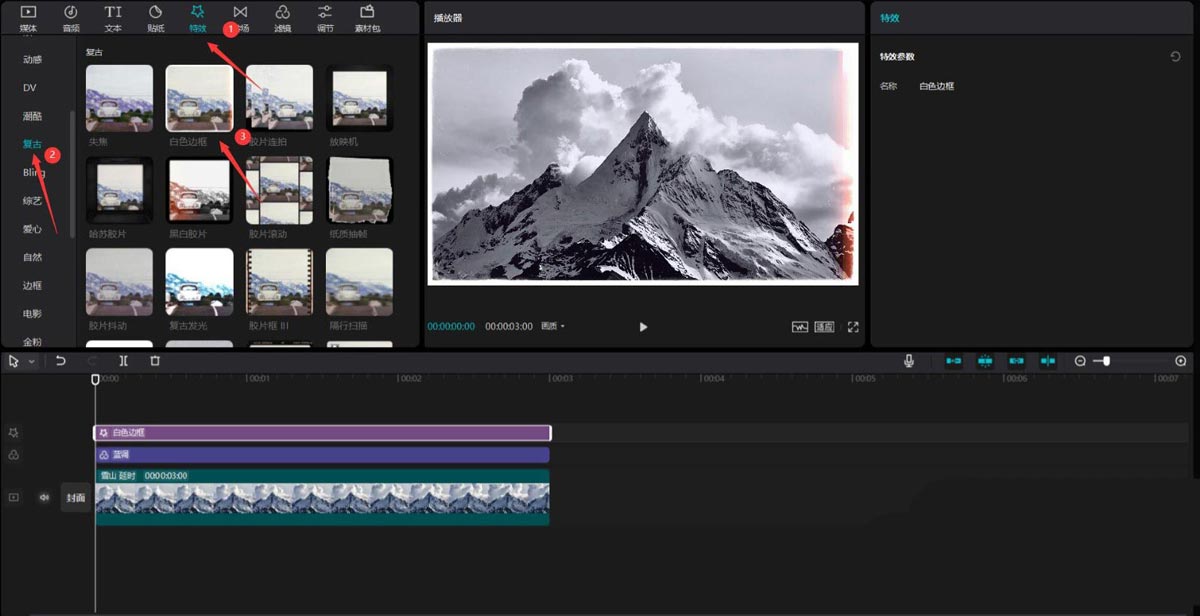This screenshot has height=616, width=1200.
Task: Select the 边框 effect category
Action: point(33,285)
